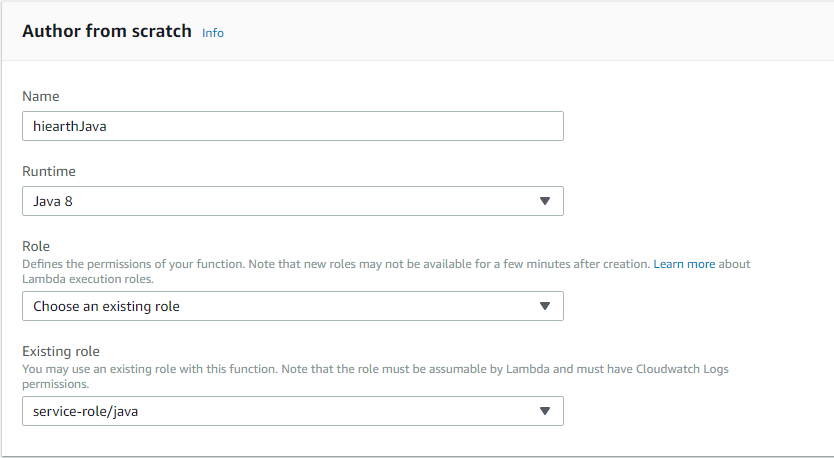Click the Runtime dropdown arrow icon

click(545, 201)
